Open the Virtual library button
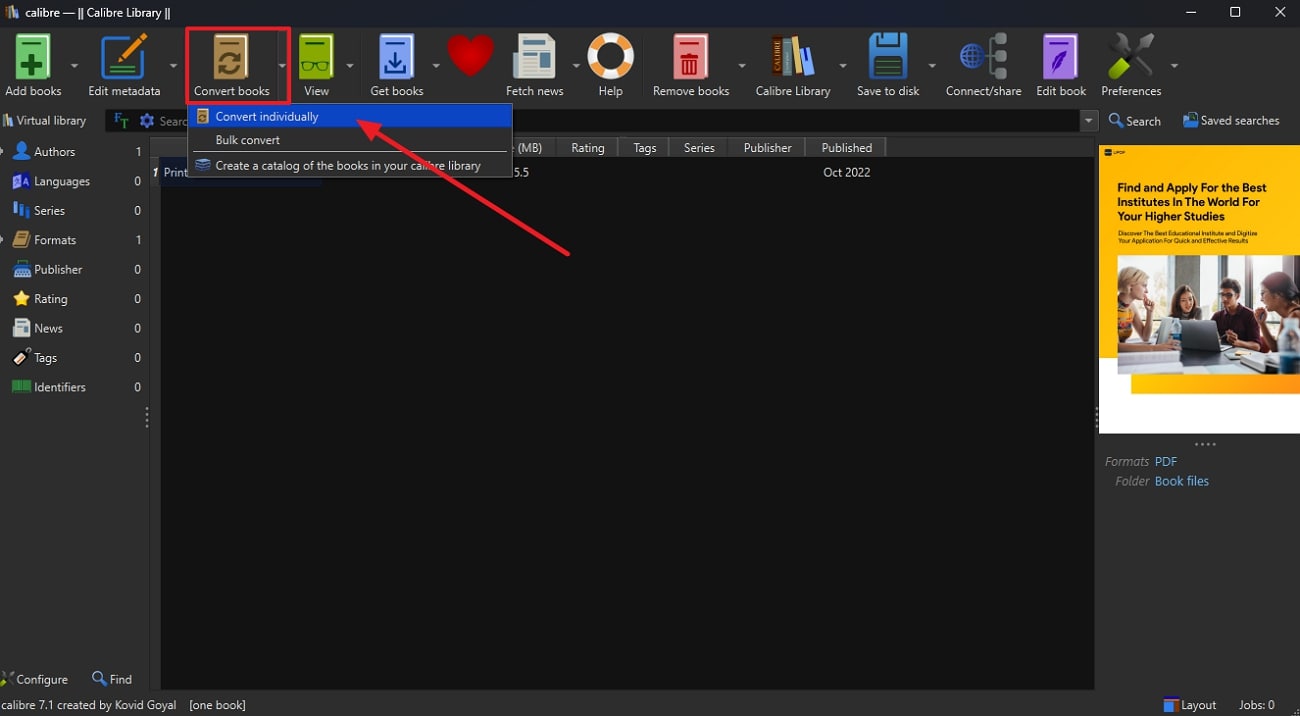1300x716 pixels. click(x=44, y=120)
